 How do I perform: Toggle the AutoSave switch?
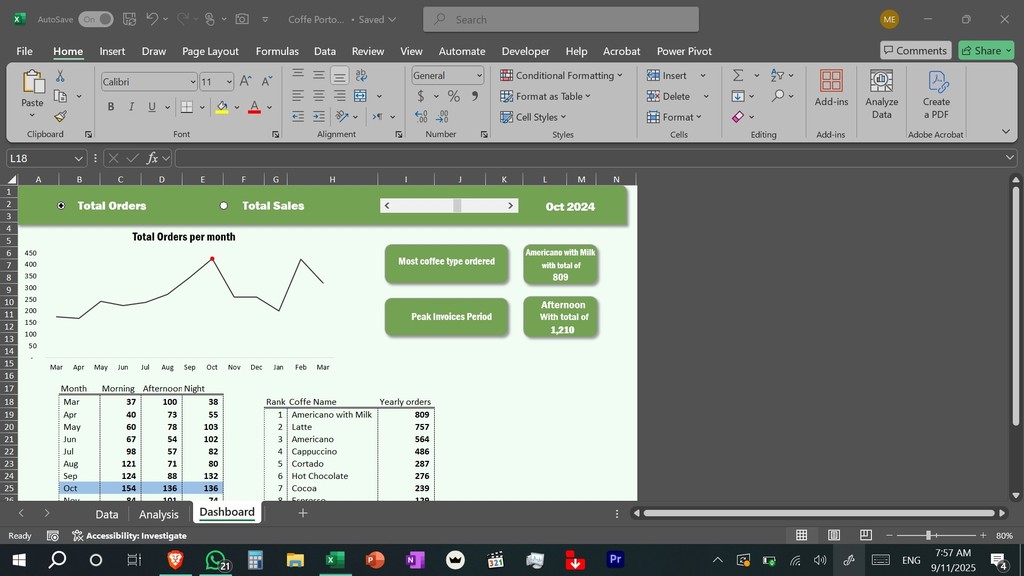coord(95,19)
